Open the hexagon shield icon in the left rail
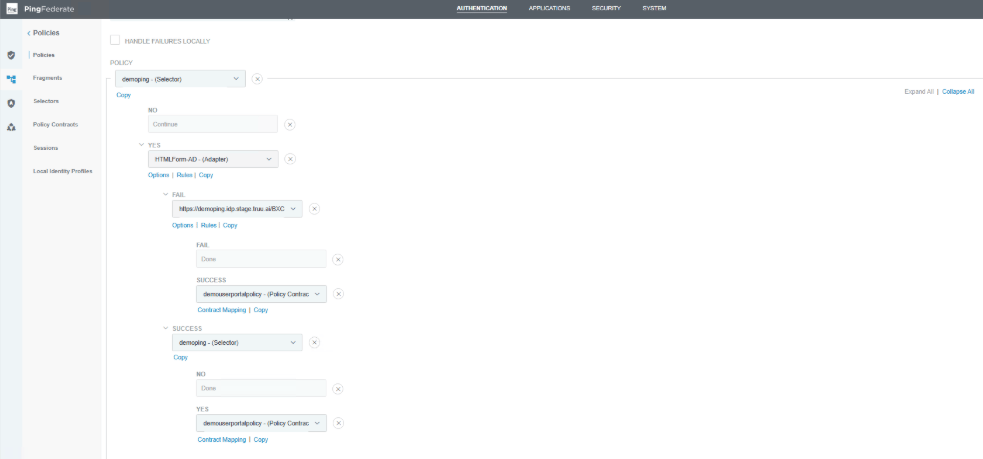This screenshot has width=983, height=459. point(11,103)
